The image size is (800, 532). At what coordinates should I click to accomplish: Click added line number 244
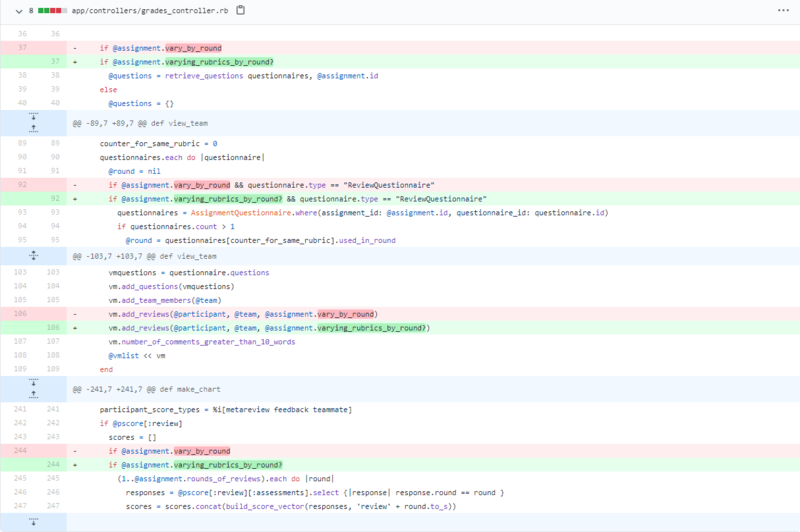(53, 465)
